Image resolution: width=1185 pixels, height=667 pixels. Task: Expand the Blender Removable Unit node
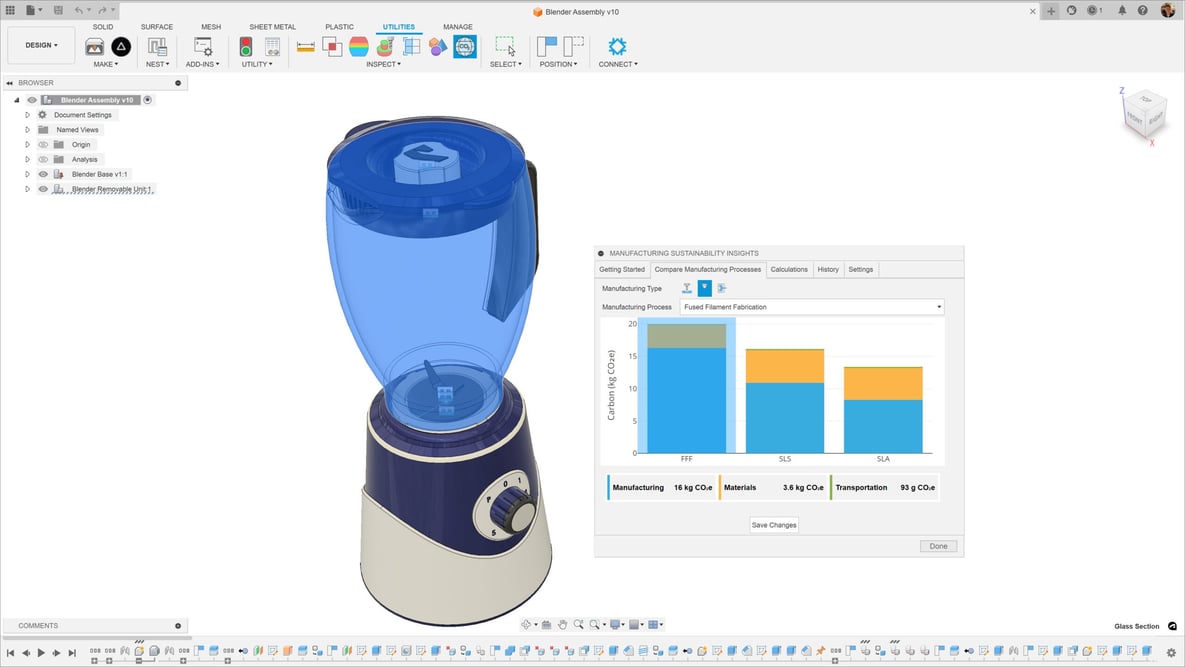tap(27, 188)
